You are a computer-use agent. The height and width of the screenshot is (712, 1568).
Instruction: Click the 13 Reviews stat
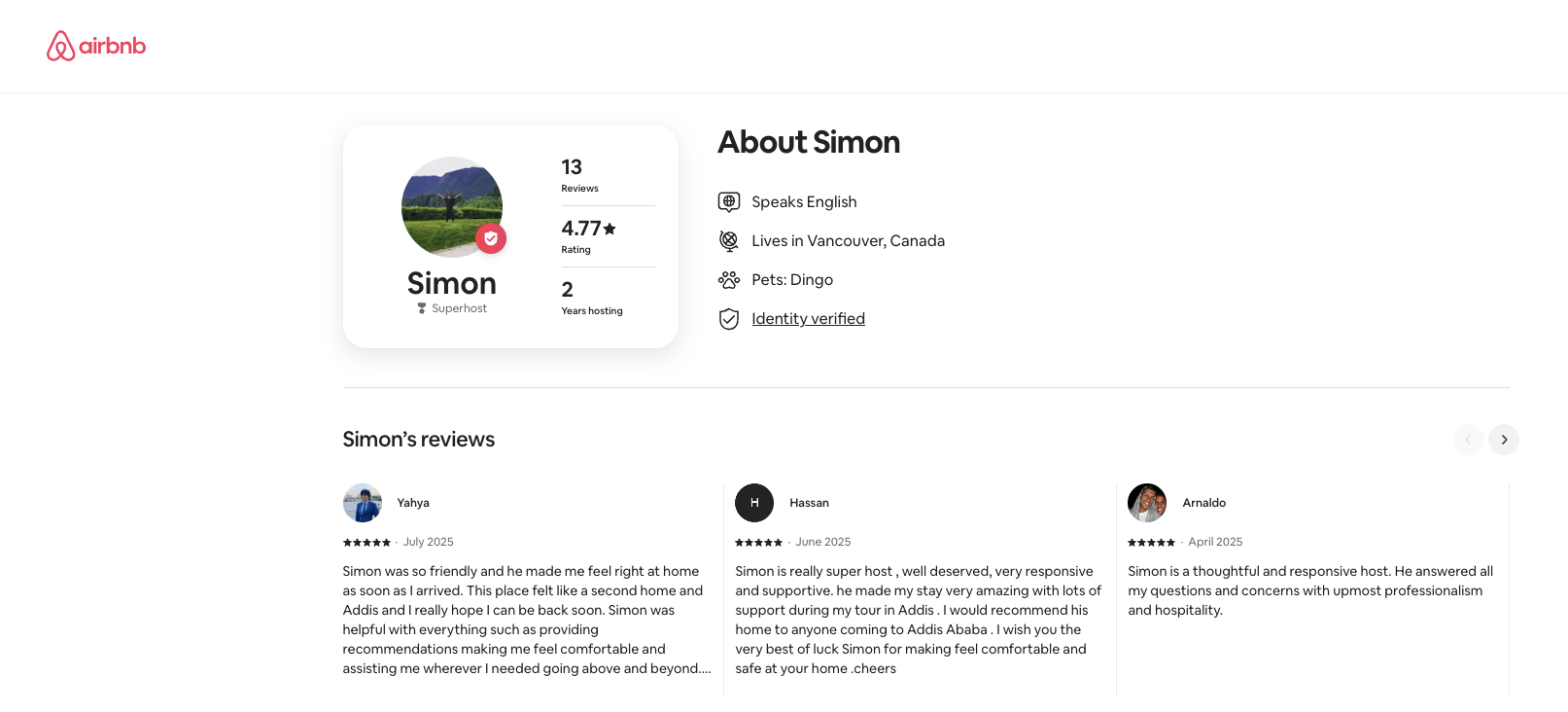tap(579, 175)
